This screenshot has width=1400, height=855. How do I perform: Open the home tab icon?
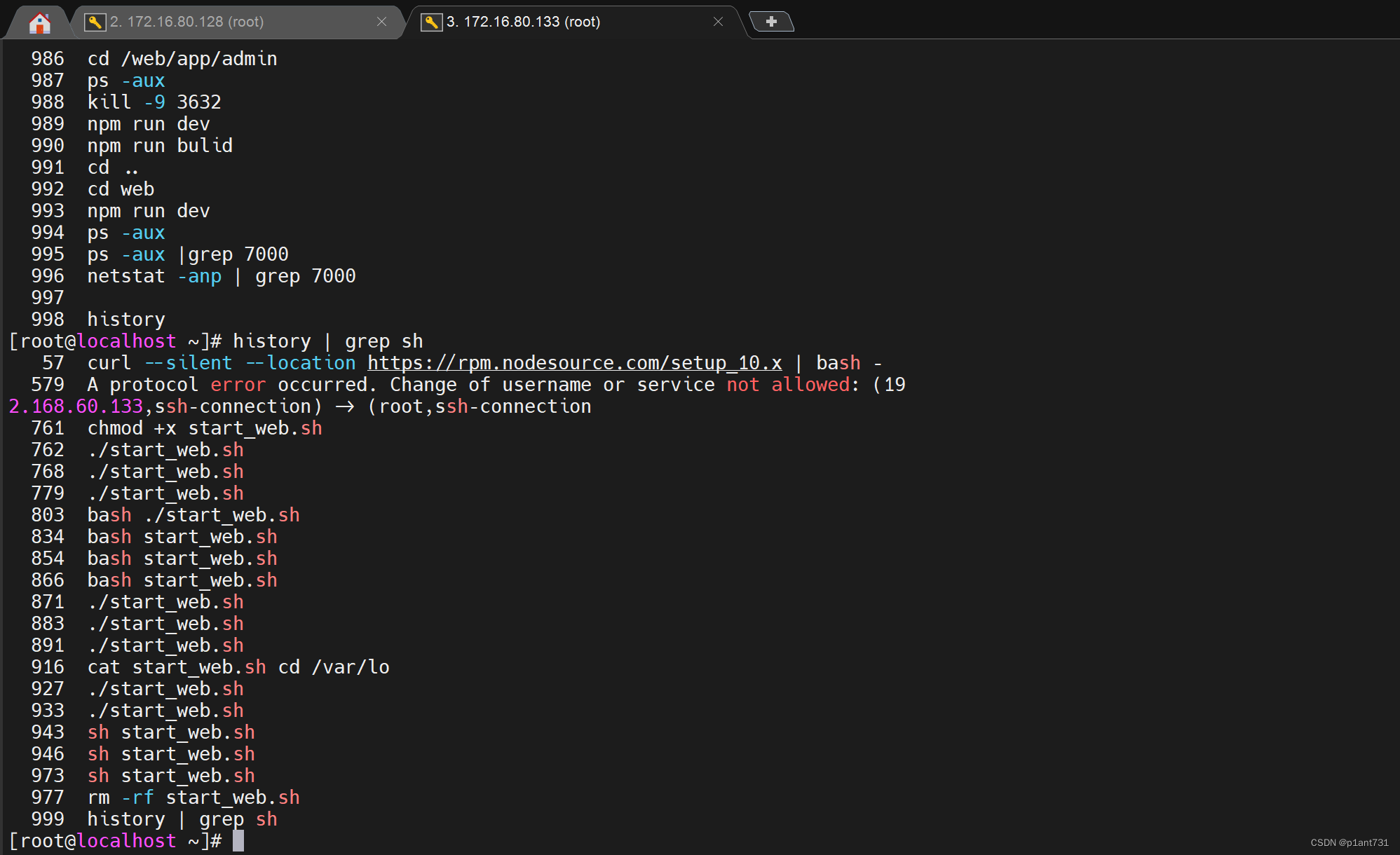coord(40,22)
